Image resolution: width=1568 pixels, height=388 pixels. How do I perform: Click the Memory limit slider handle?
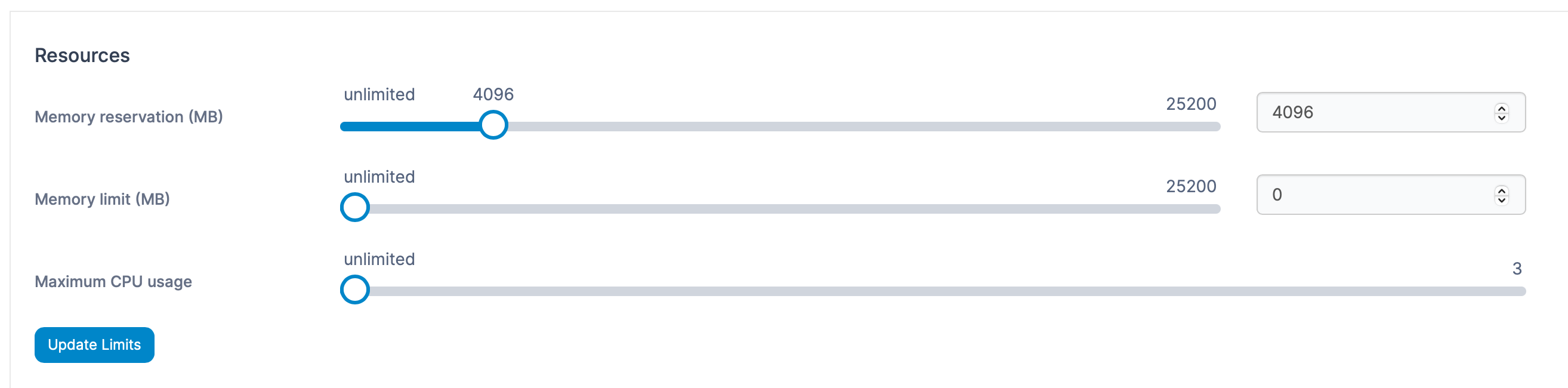355,208
